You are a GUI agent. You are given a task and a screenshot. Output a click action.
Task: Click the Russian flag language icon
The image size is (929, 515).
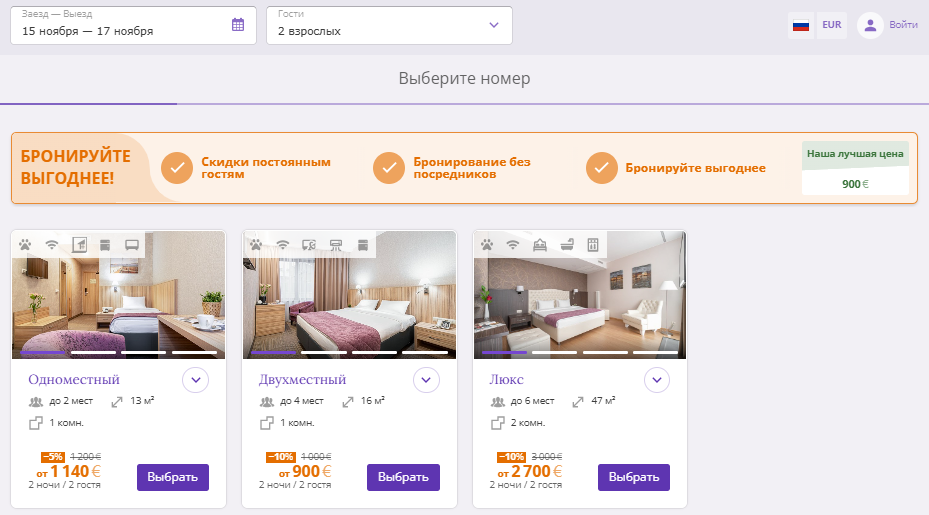point(801,25)
